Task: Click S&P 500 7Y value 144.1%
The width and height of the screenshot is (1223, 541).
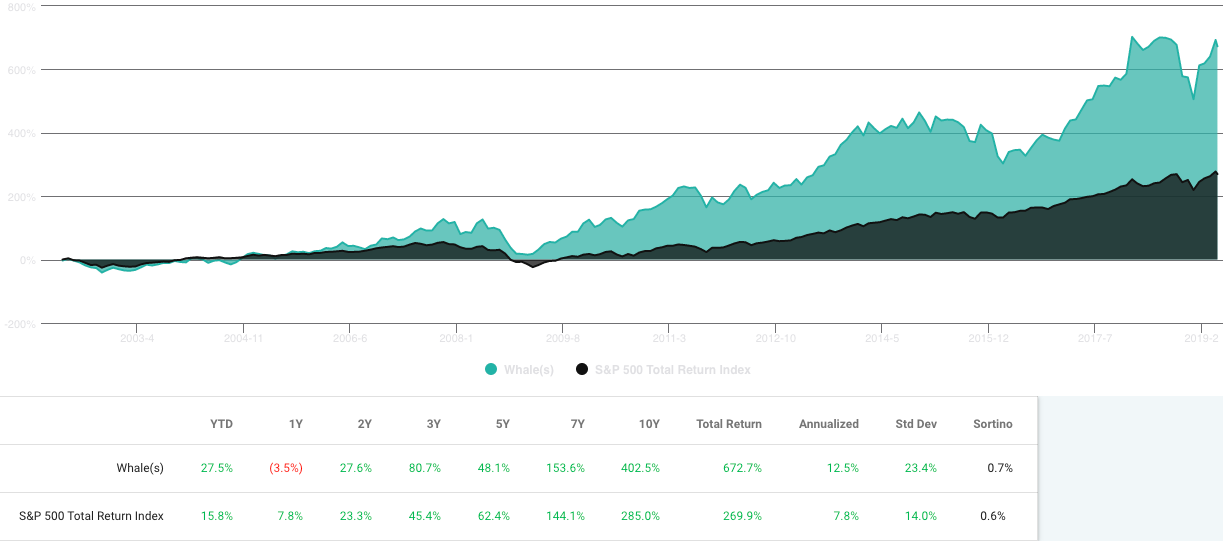Action: click(x=565, y=516)
